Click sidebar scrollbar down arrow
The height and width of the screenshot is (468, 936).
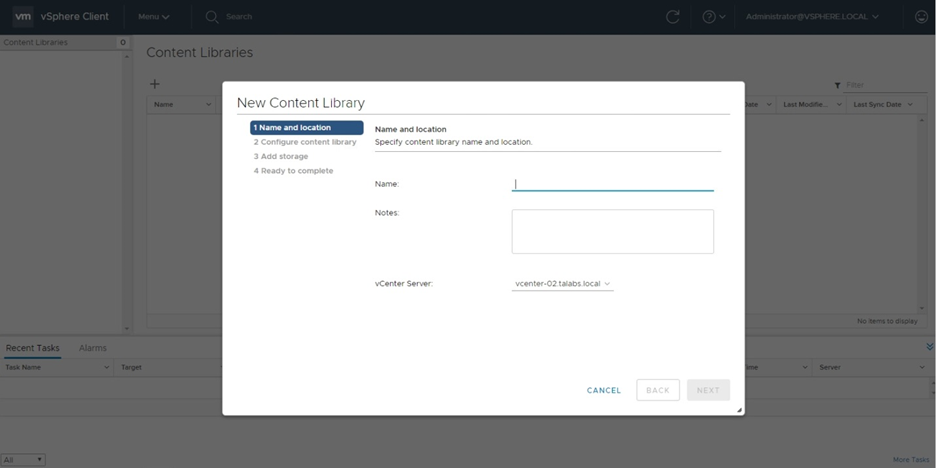point(126,328)
